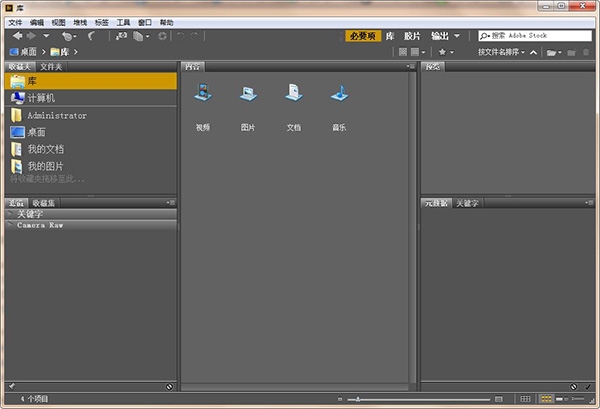Switch to the 文件夹 tab

52,66
